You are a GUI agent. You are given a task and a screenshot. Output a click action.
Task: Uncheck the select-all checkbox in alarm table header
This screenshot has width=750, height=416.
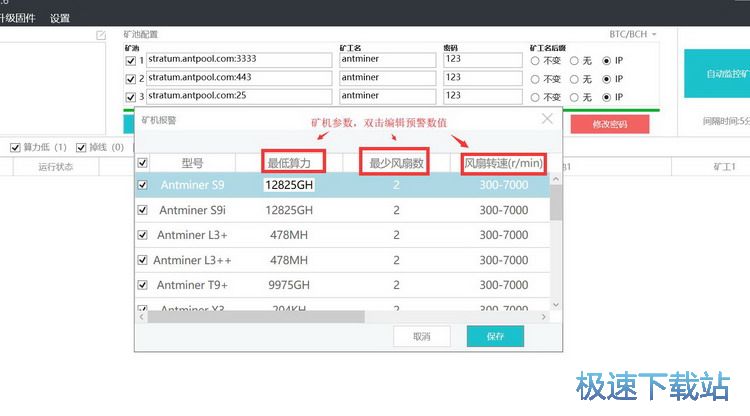tap(143, 163)
